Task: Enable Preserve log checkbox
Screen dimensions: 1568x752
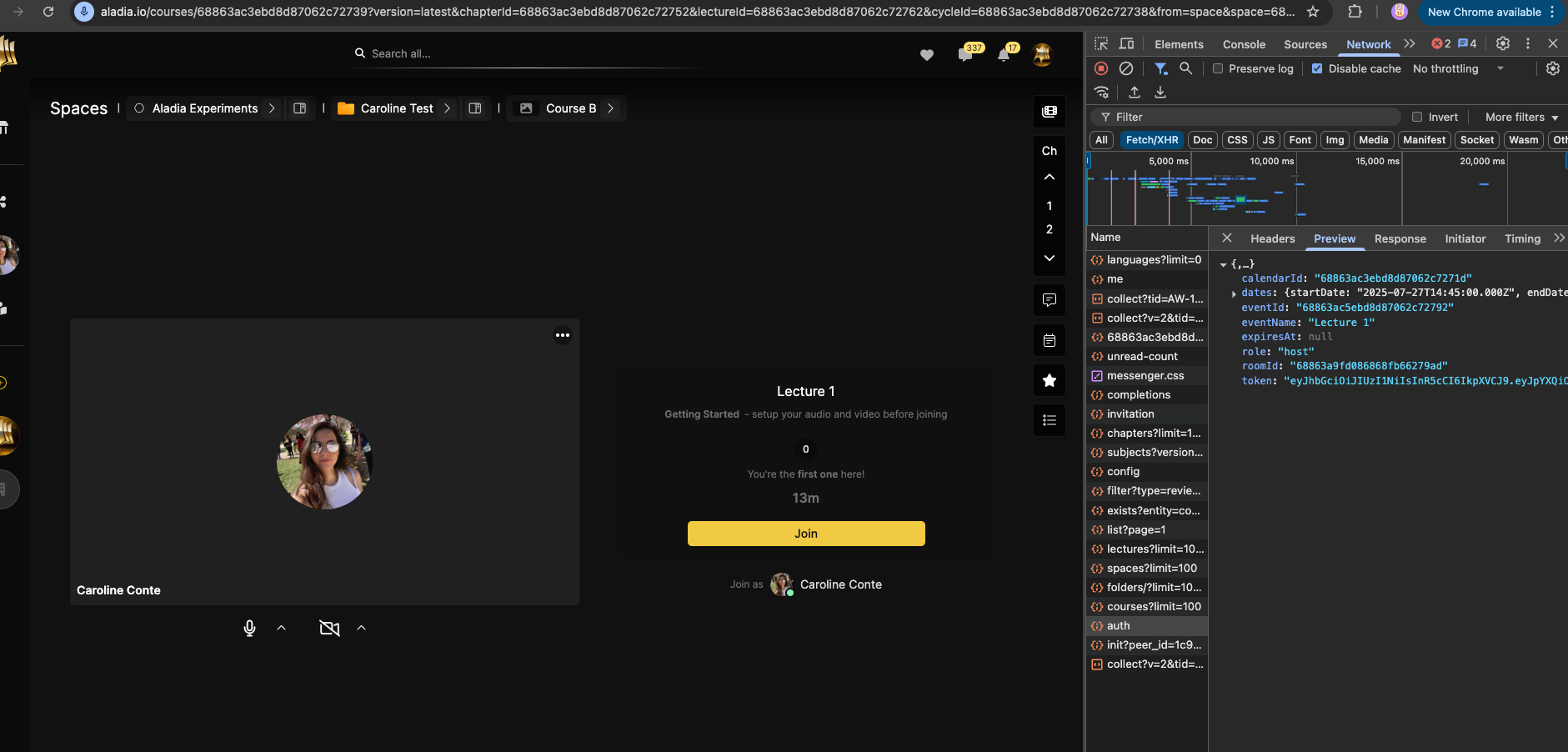Action: [x=1218, y=68]
